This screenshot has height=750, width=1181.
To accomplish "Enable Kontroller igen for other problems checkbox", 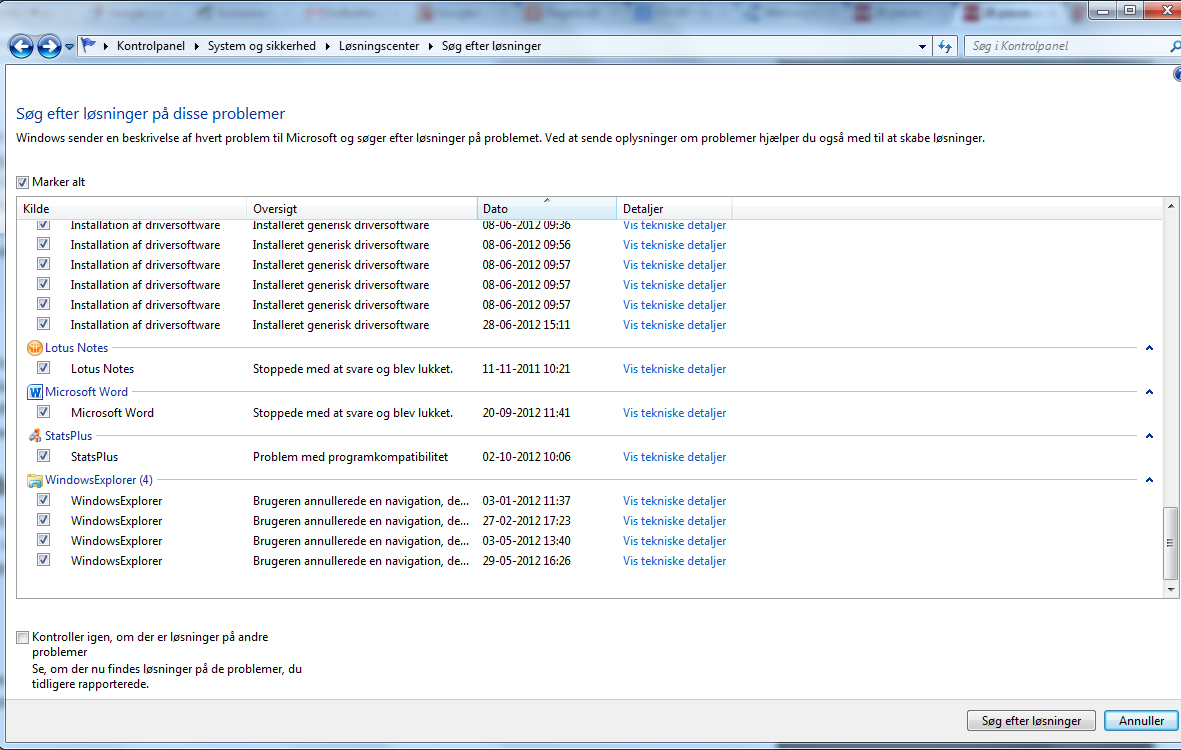I will tap(23, 637).
